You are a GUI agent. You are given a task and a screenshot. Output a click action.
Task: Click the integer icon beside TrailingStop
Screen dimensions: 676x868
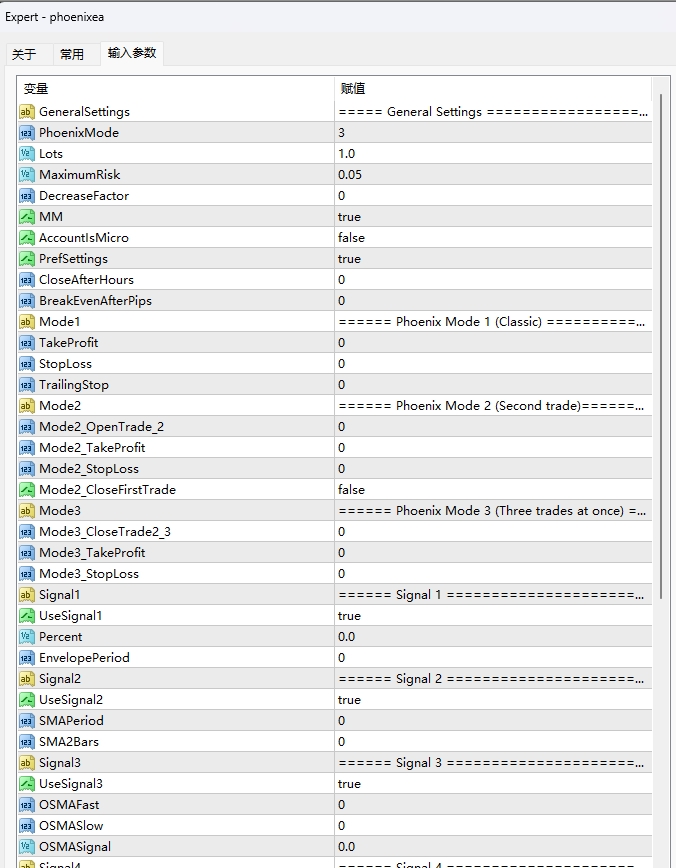[27, 385]
